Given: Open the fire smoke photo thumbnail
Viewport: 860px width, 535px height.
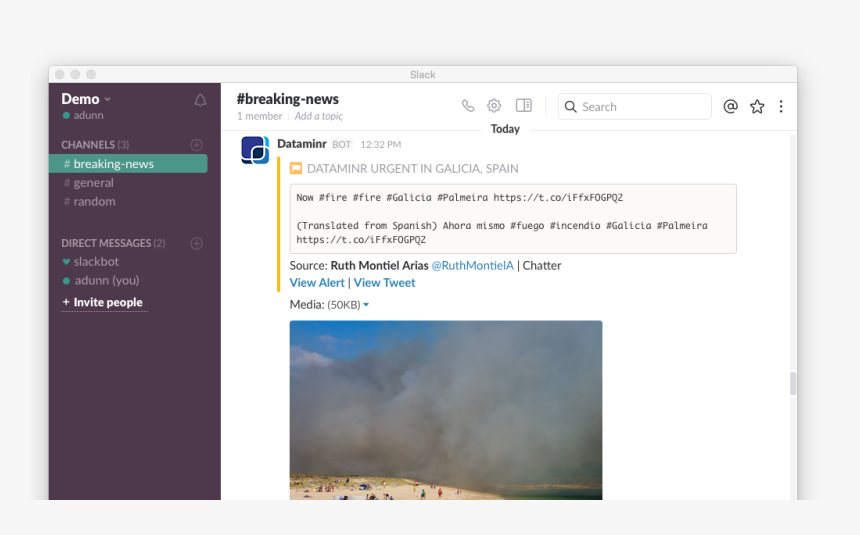Looking at the screenshot, I should (x=446, y=410).
